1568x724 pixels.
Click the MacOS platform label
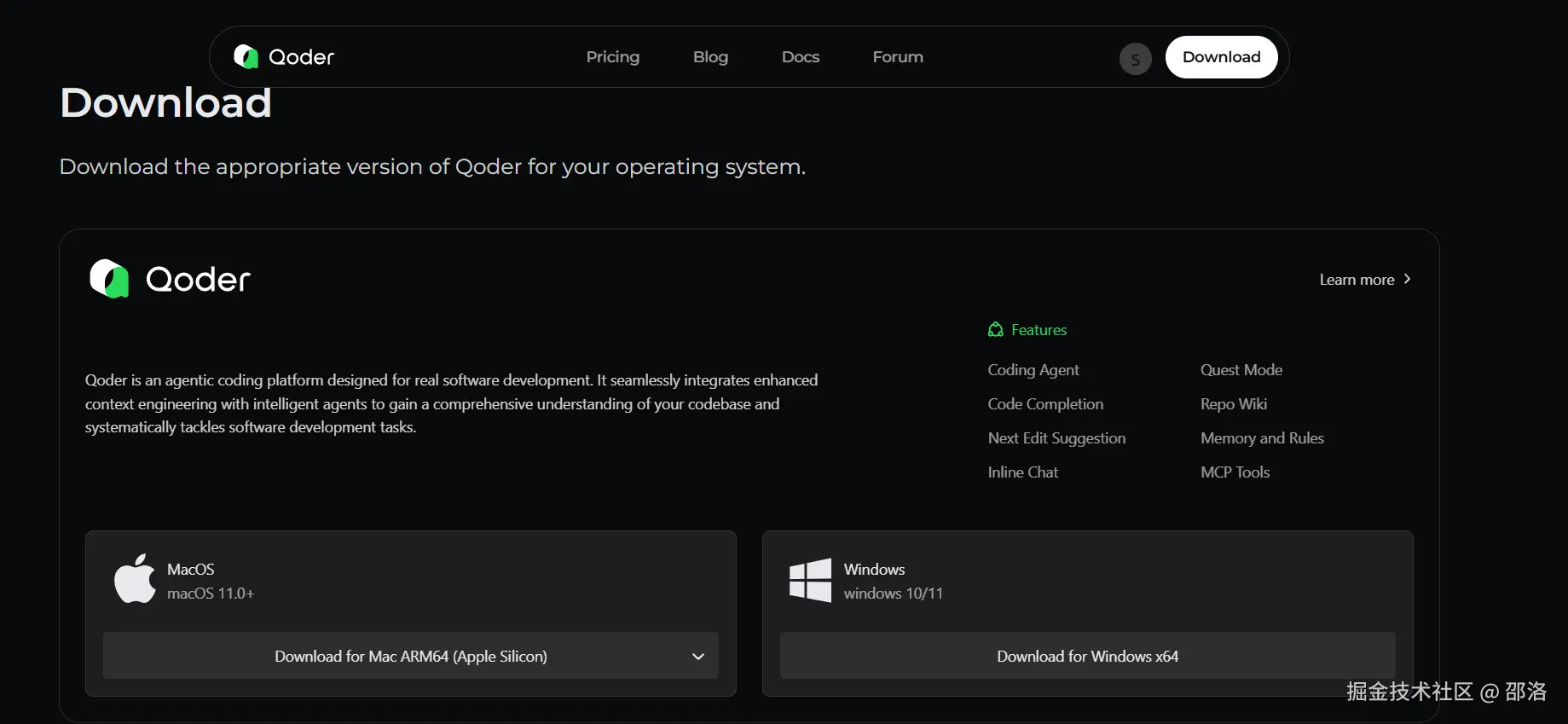(191, 569)
